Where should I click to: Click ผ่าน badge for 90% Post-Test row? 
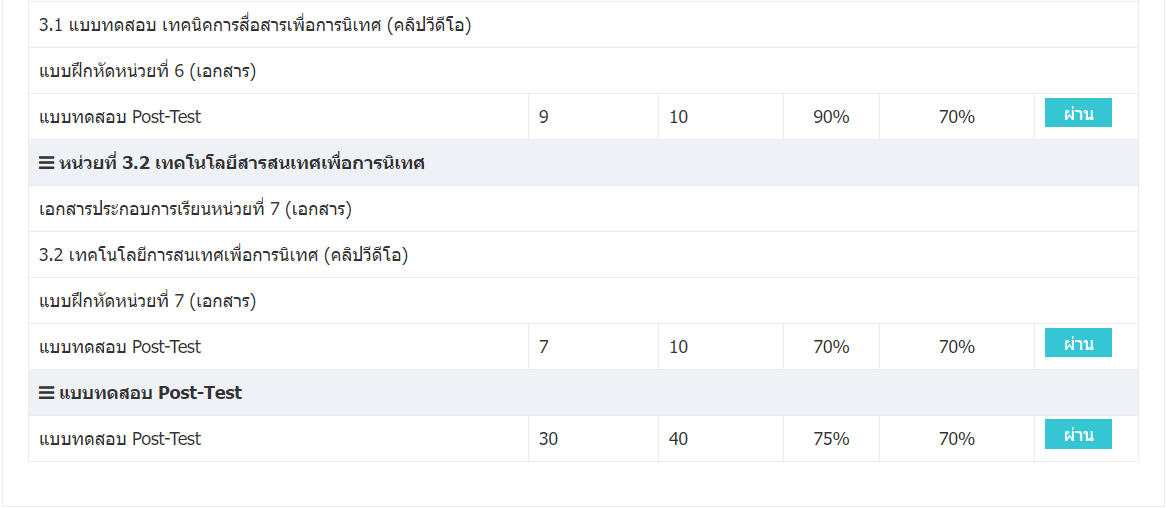1078,113
